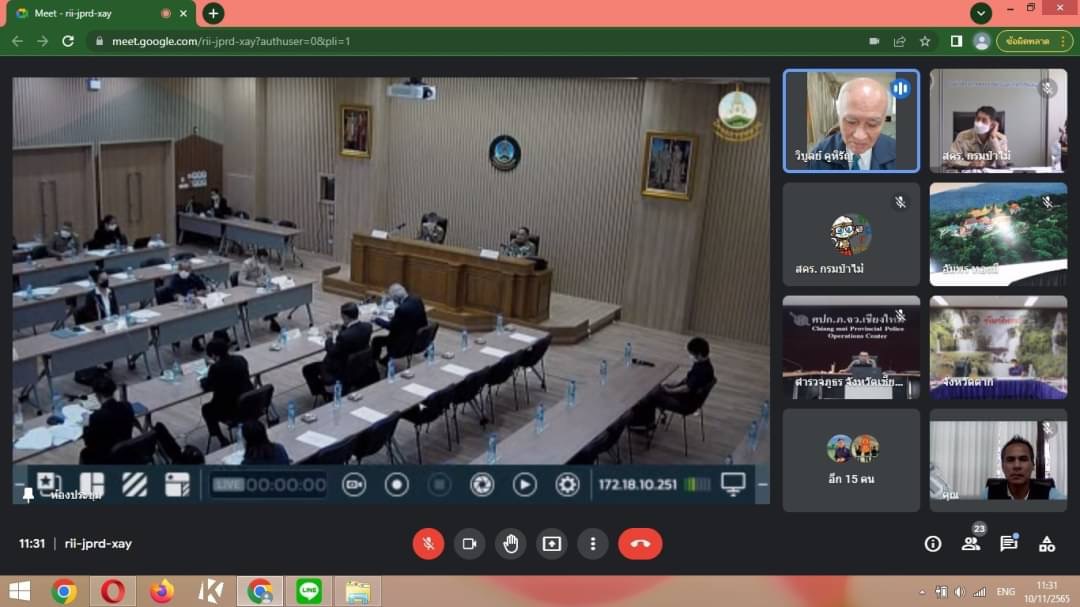
Task: Select the bottom-right man in suit tile
Action: (x=998, y=460)
